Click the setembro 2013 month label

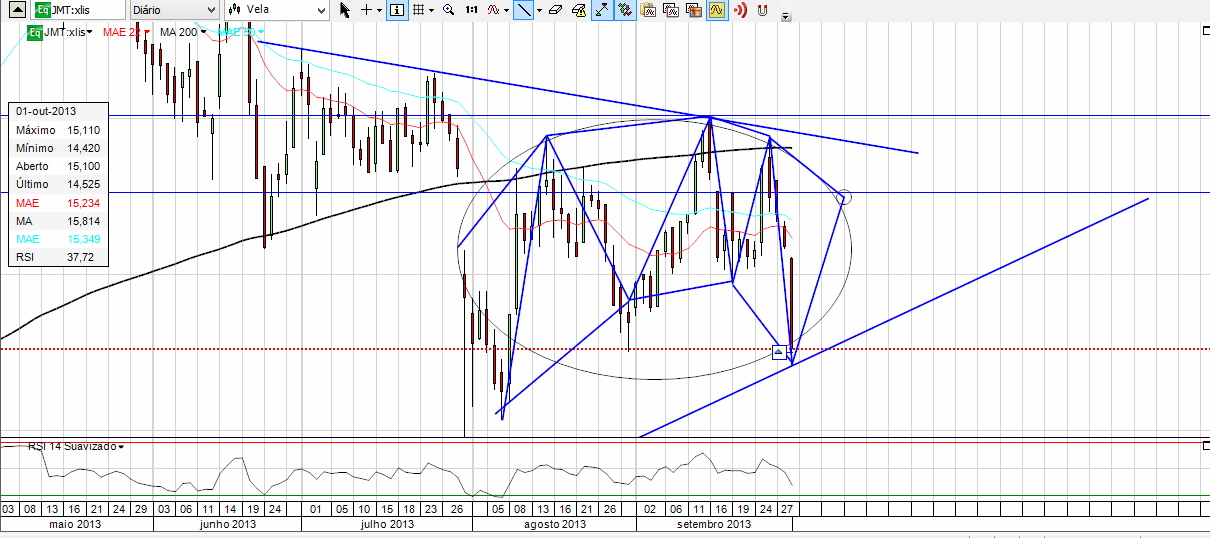pyautogui.click(x=714, y=524)
